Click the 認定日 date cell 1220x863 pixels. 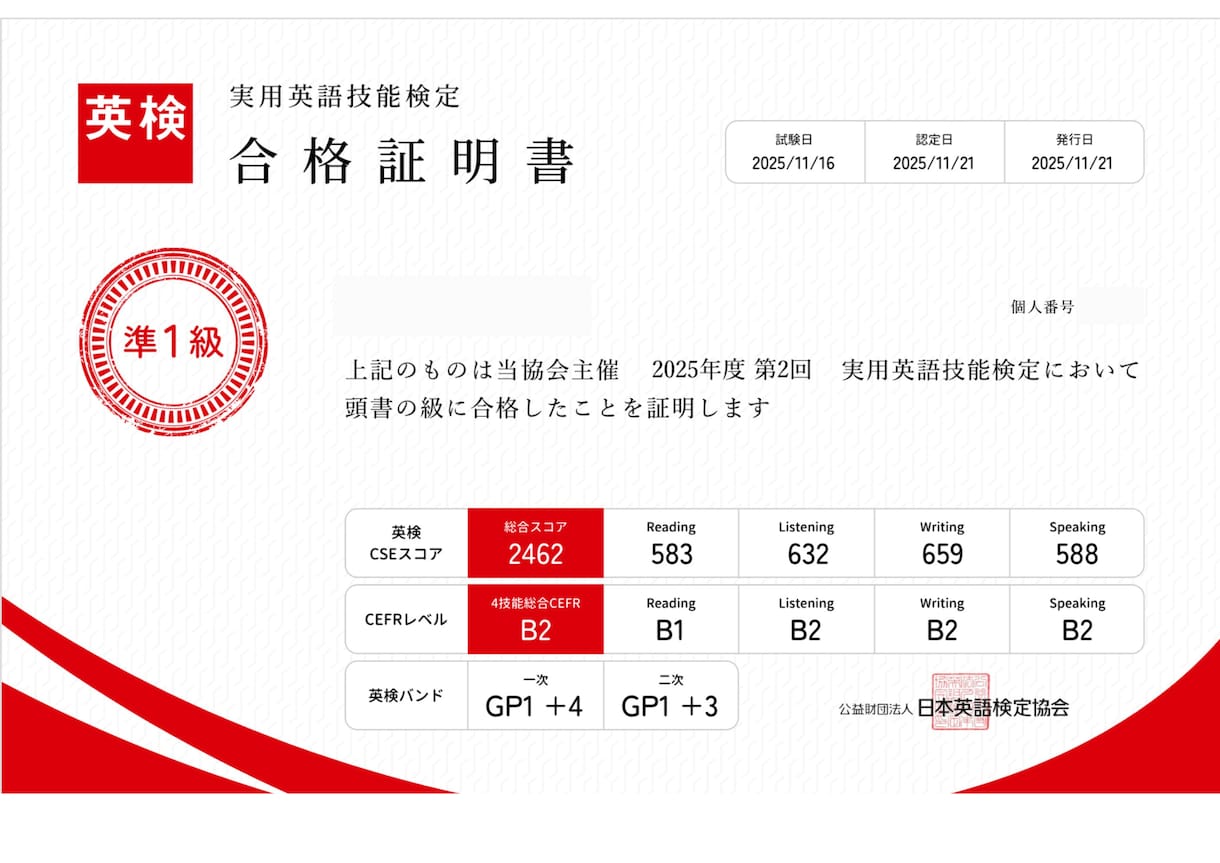coord(934,152)
